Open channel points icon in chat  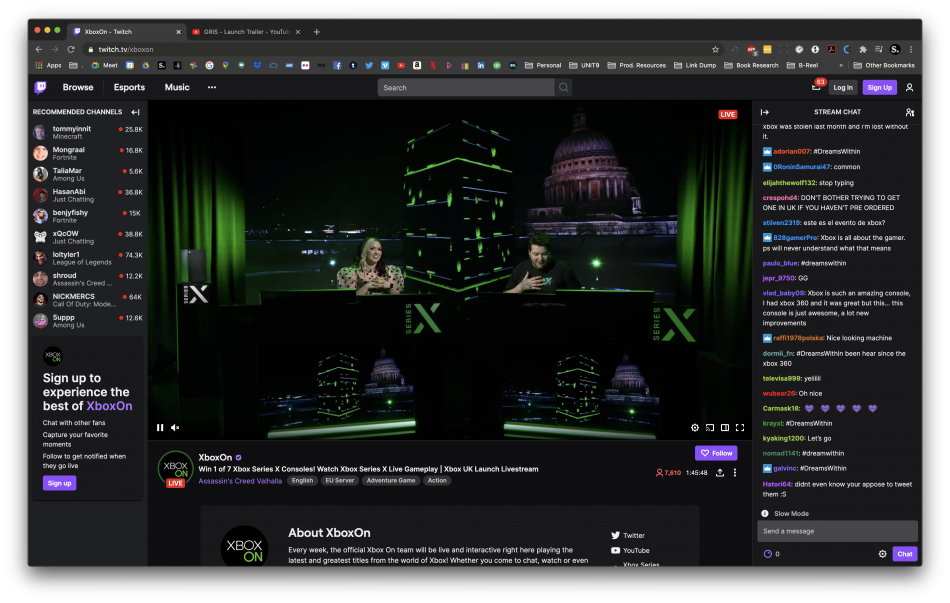tap(768, 554)
